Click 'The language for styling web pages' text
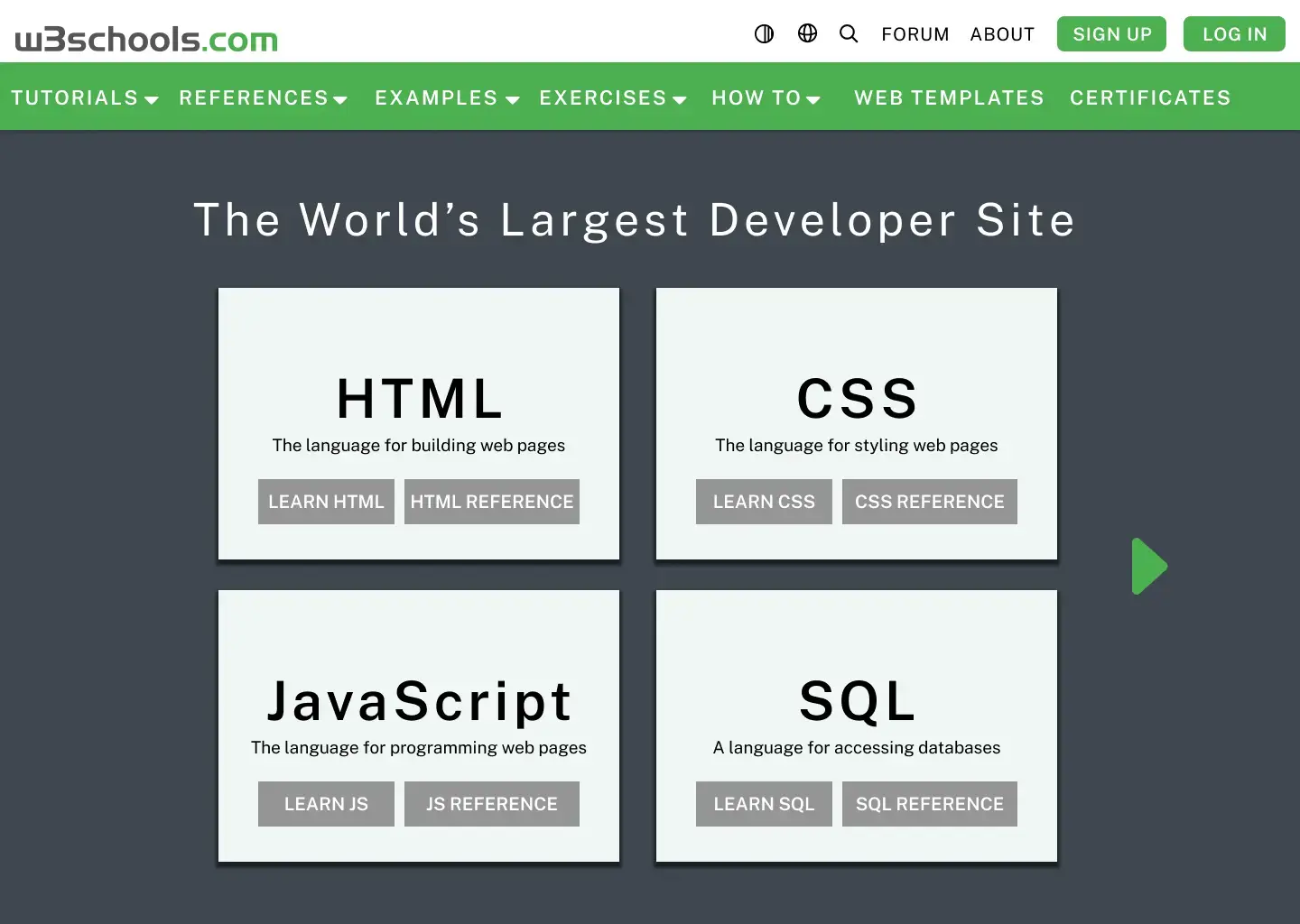The height and width of the screenshot is (924, 1300). [x=857, y=446]
